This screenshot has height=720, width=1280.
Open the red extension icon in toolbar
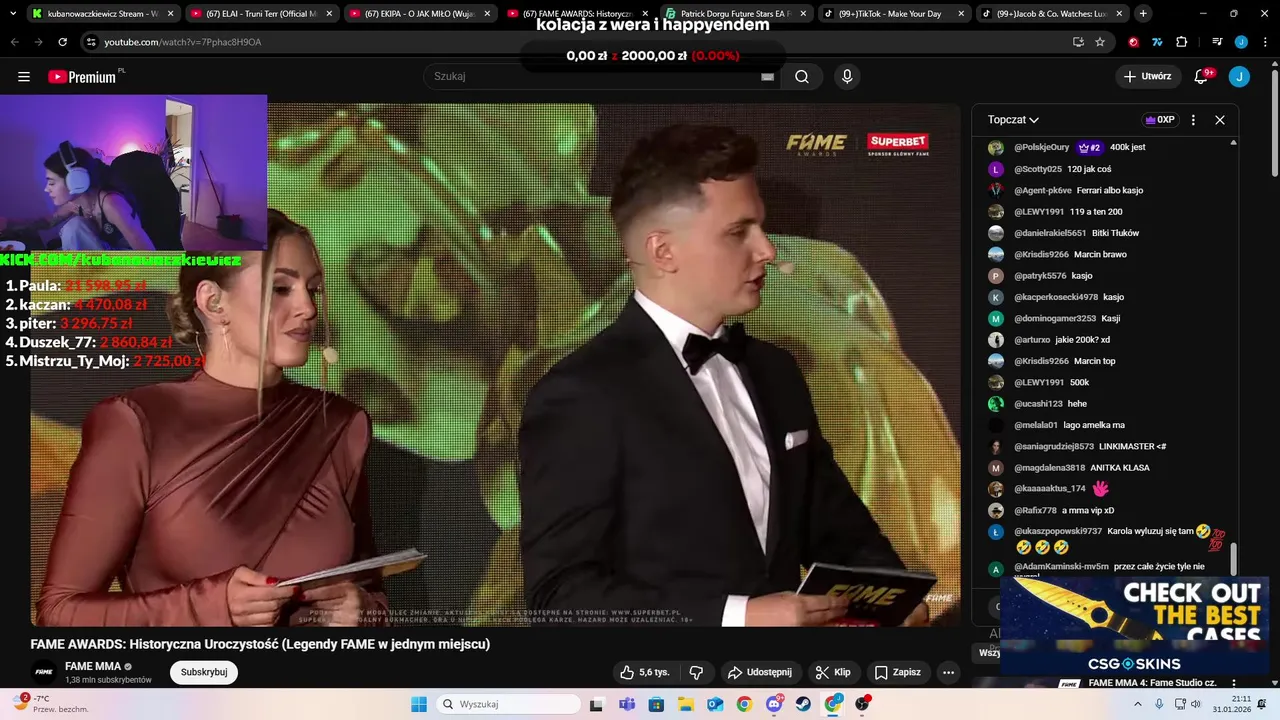pos(1133,42)
